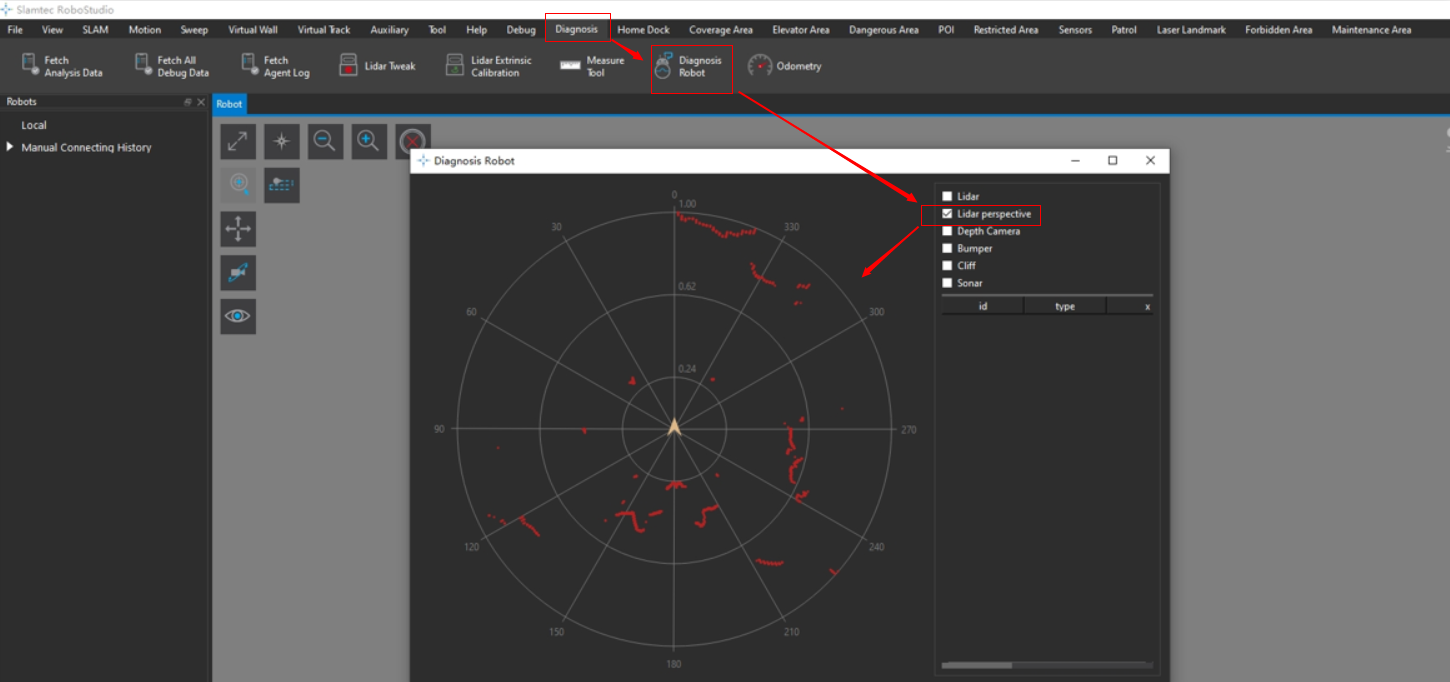Open the Auxiliary tab
Screen dimensions: 1450x682
point(389,30)
